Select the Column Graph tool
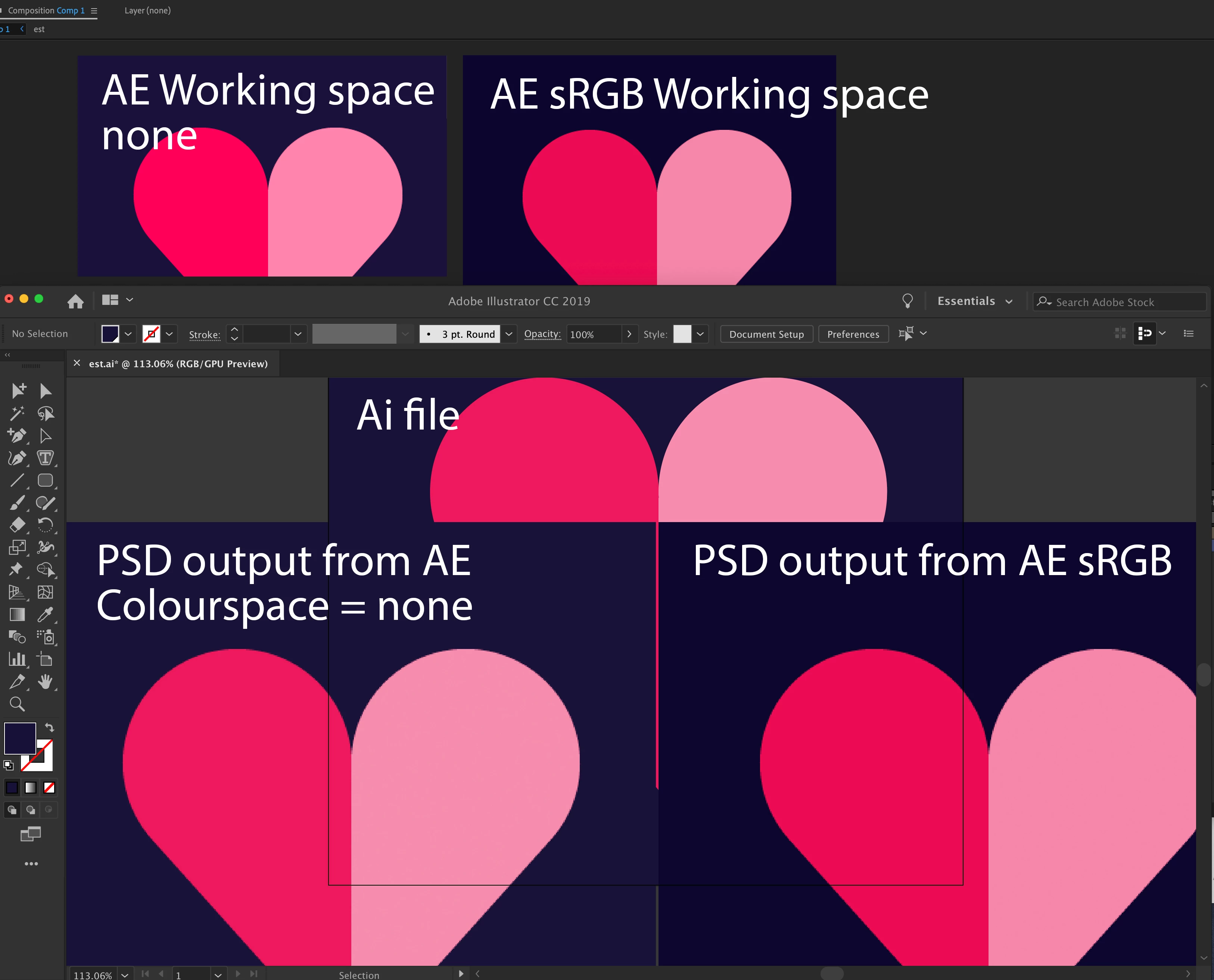The height and width of the screenshot is (980, 1214). click(x=17, y=659)
